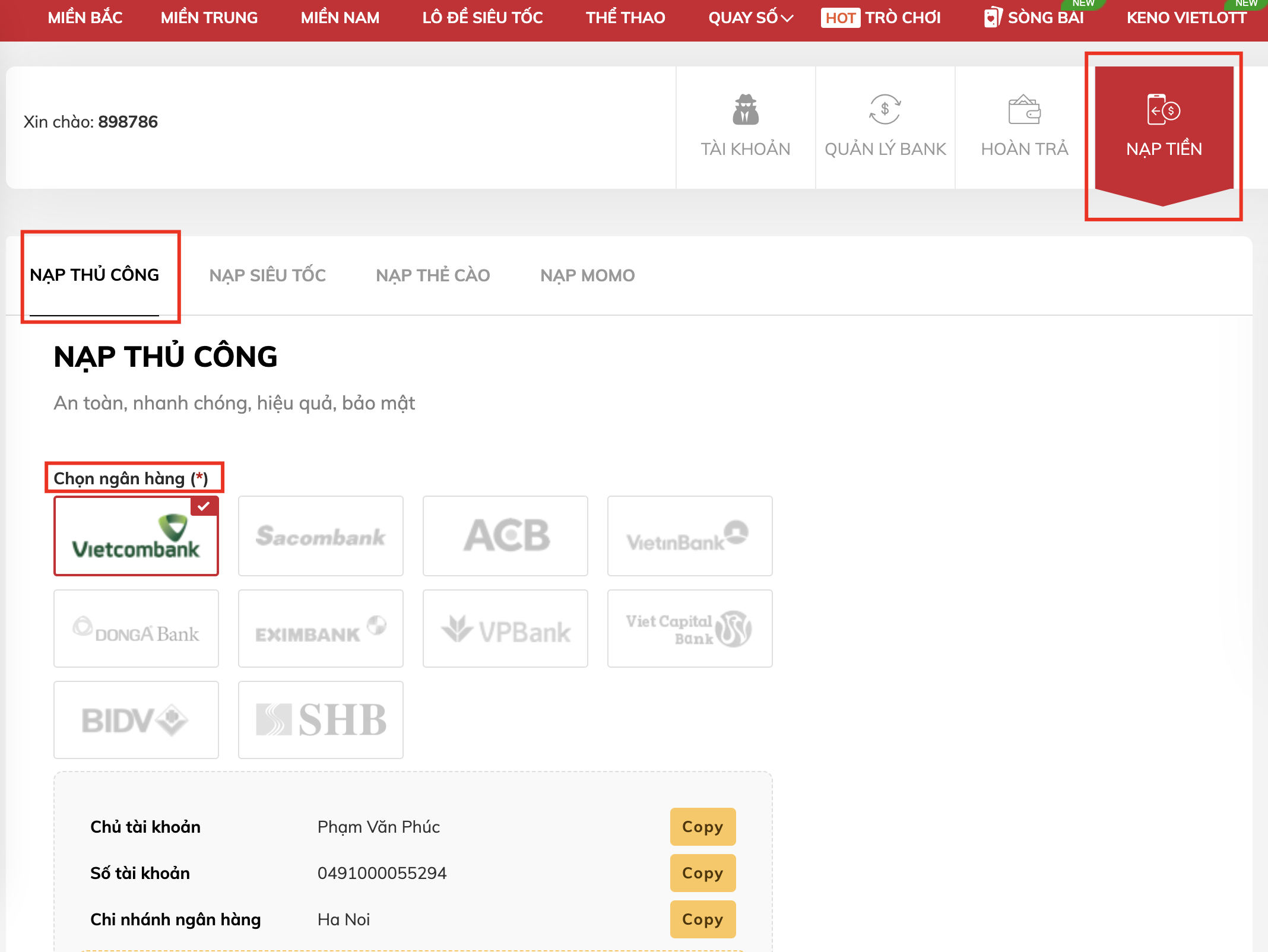Switch to NẠP MOMO tab

(x=587, y=275)
